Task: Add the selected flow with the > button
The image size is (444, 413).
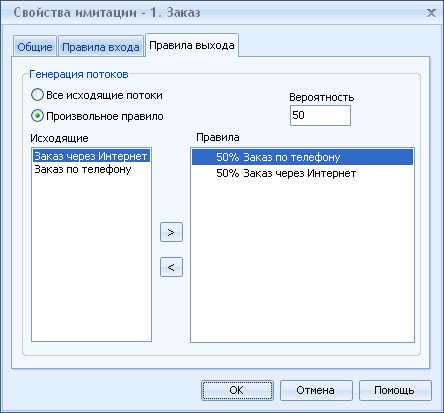Action: tap(171, 232)
